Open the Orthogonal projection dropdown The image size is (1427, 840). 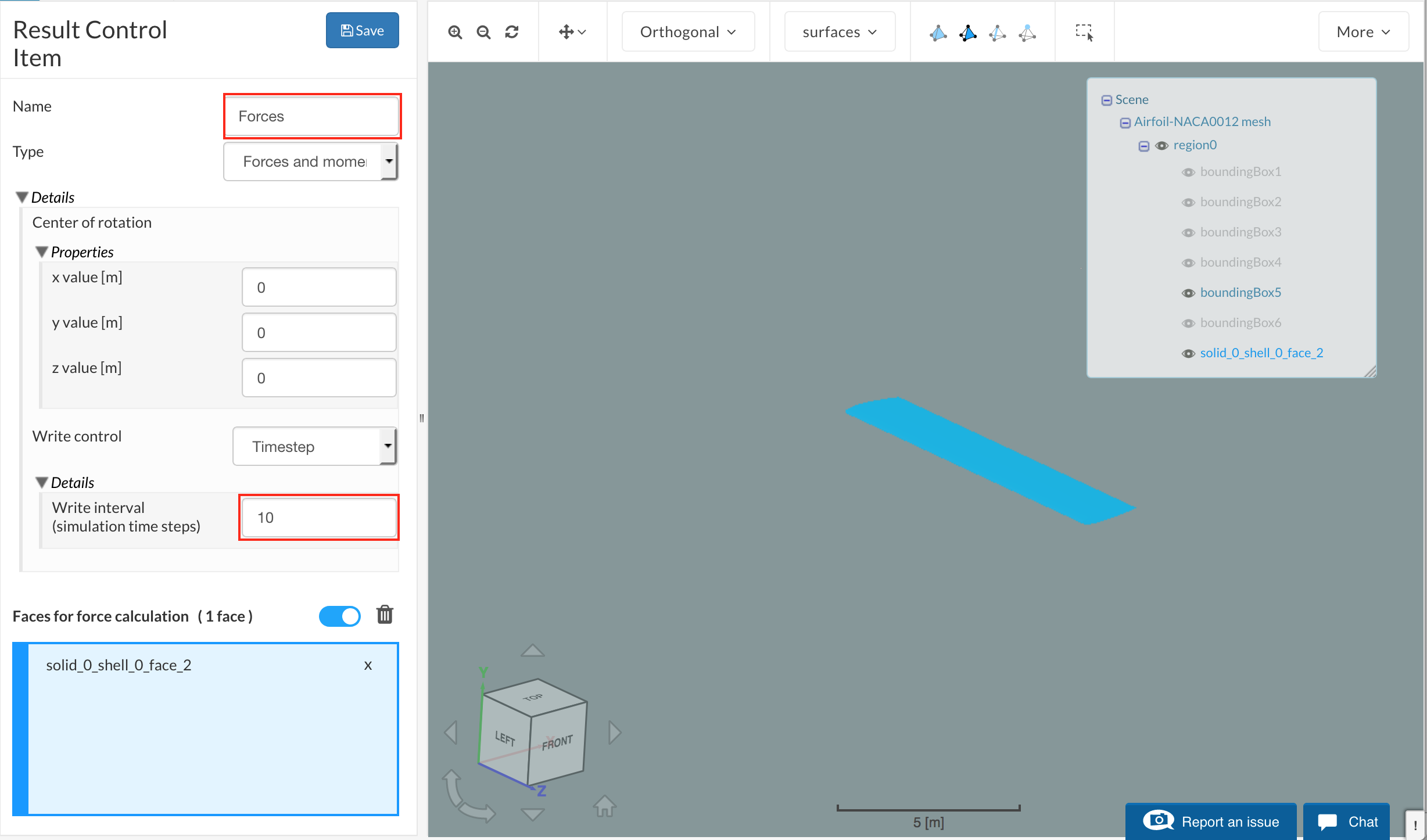tap(688, 32)
